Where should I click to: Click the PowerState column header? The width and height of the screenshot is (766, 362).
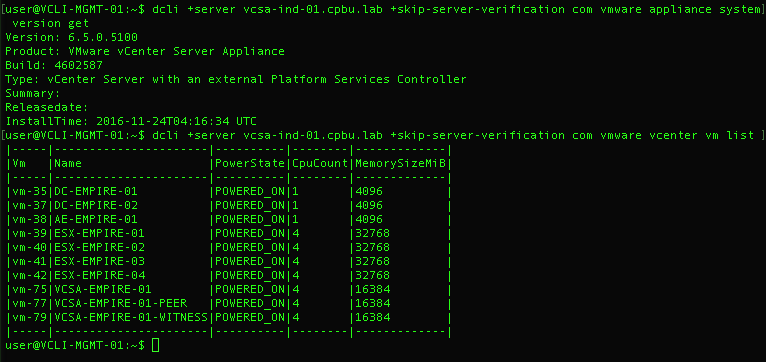tap(250, 163)
